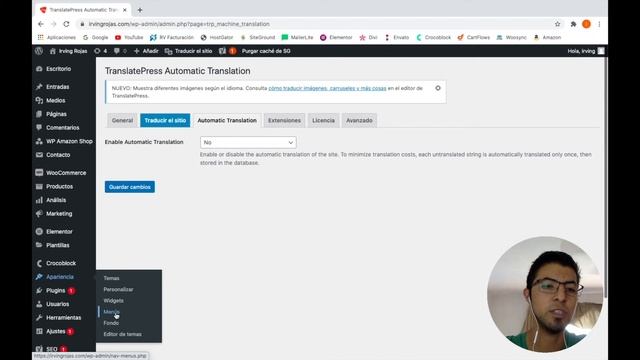Open the extensions puzzle icon
The image size is (640, 360).
tap(573, 24)
